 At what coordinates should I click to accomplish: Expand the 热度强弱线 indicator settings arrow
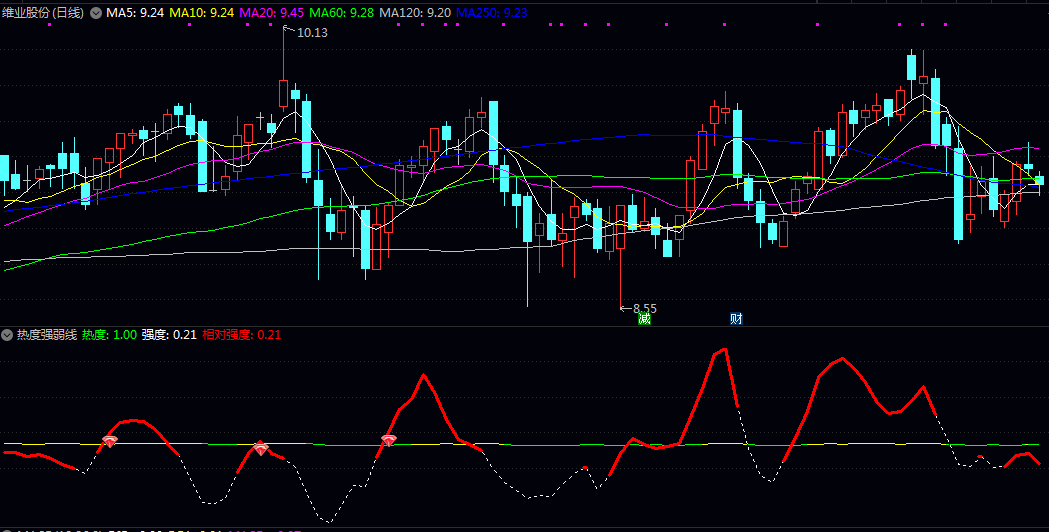pyautogui.click(x=7, y=335)
